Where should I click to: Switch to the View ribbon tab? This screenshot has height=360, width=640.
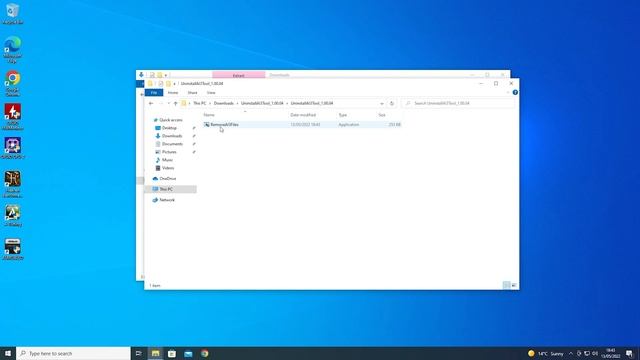coord(211,93)
